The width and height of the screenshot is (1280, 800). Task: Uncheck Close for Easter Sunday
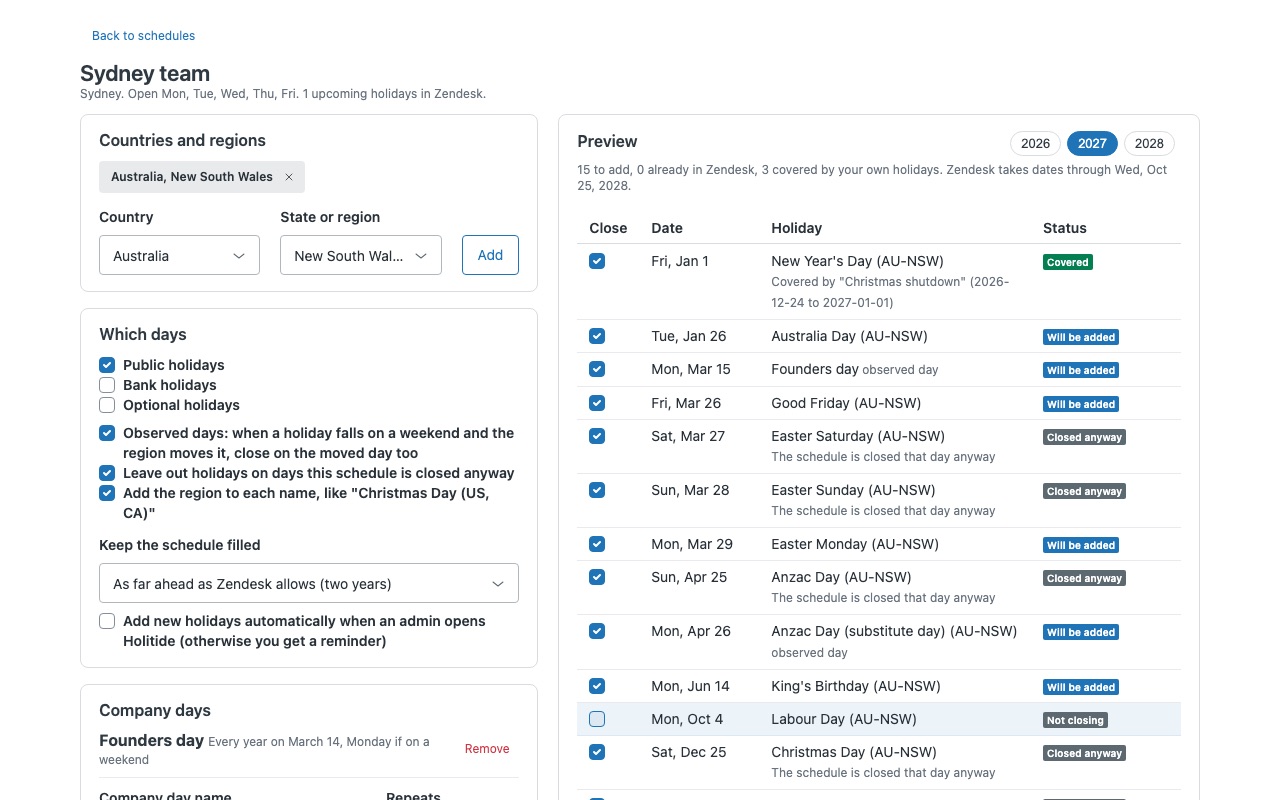pyautogui.click(x=597, y=490)
